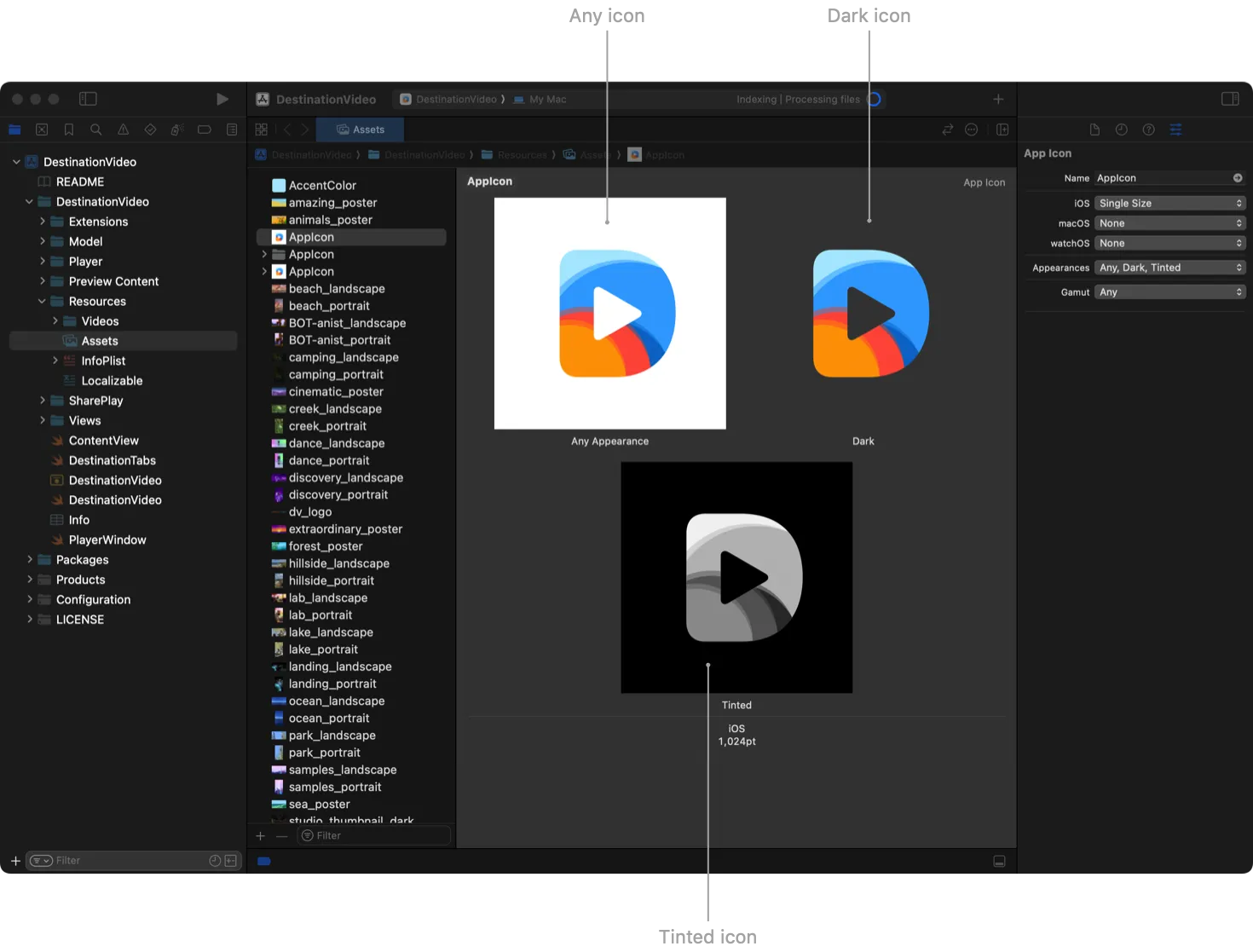Click the asset list Filter field

click(x=375, y=836)
